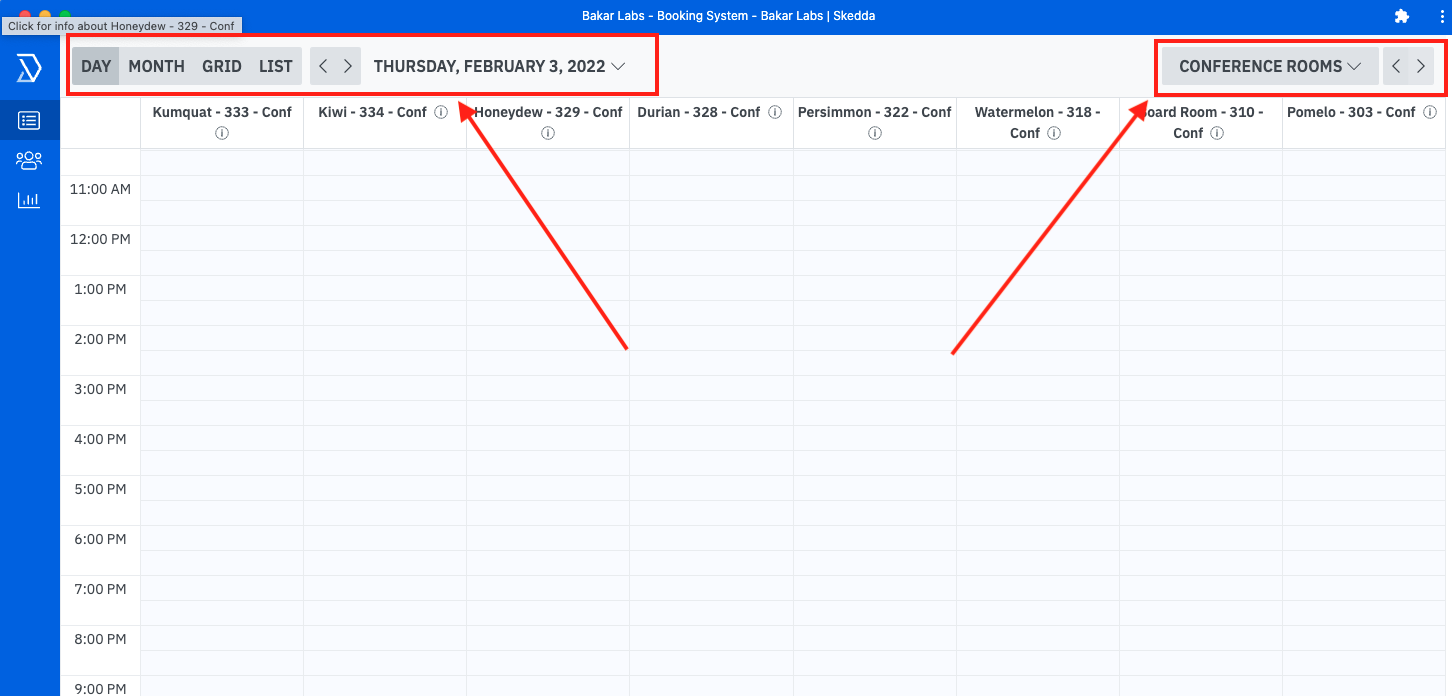Viewport: 1452px width, 696px height.
Task: Click the 4:00 PM time label
Action: click(101, 439)
